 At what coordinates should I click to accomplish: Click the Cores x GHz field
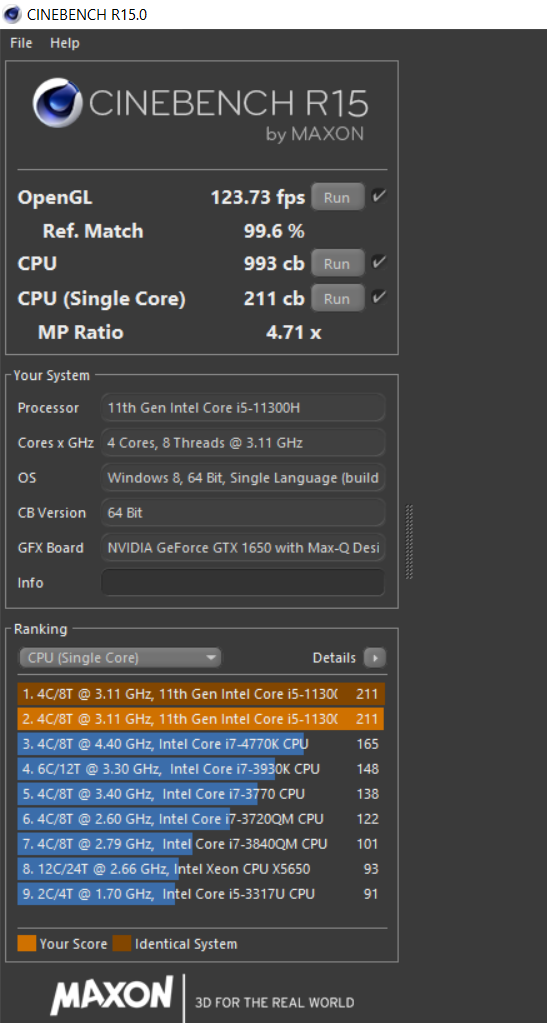tap(243, 443)
